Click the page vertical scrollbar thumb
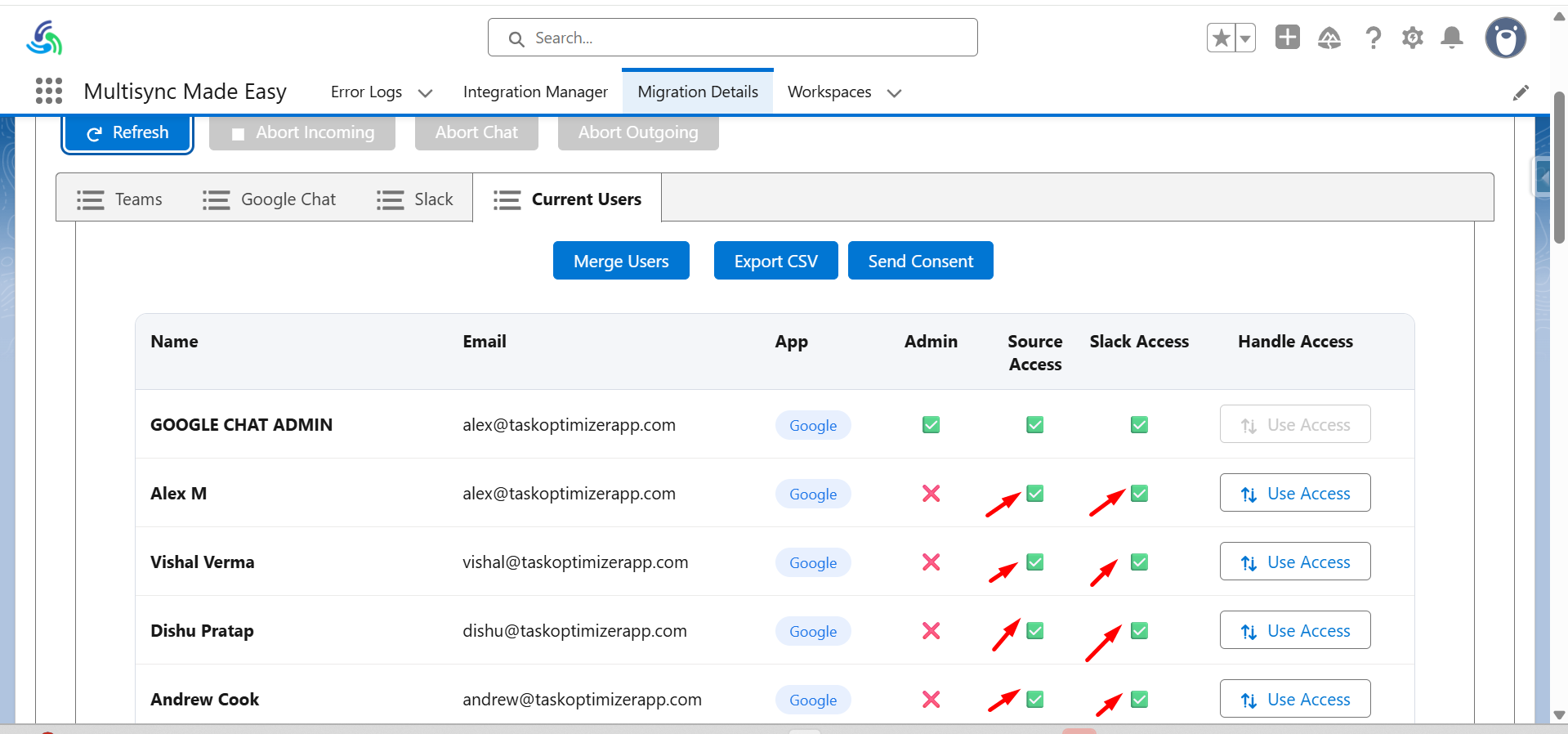The width and height of the screenshot is (1568, 734). pos(1559,168)
